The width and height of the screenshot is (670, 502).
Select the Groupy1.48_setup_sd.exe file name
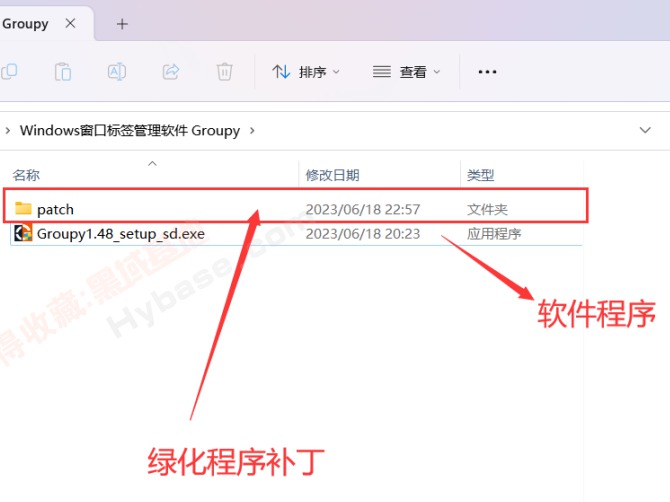click(x=120, y=234)
